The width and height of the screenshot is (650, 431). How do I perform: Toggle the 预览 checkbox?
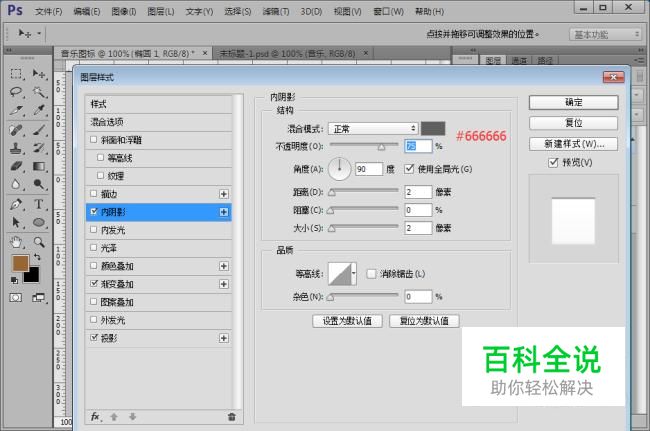pos(553,162)
